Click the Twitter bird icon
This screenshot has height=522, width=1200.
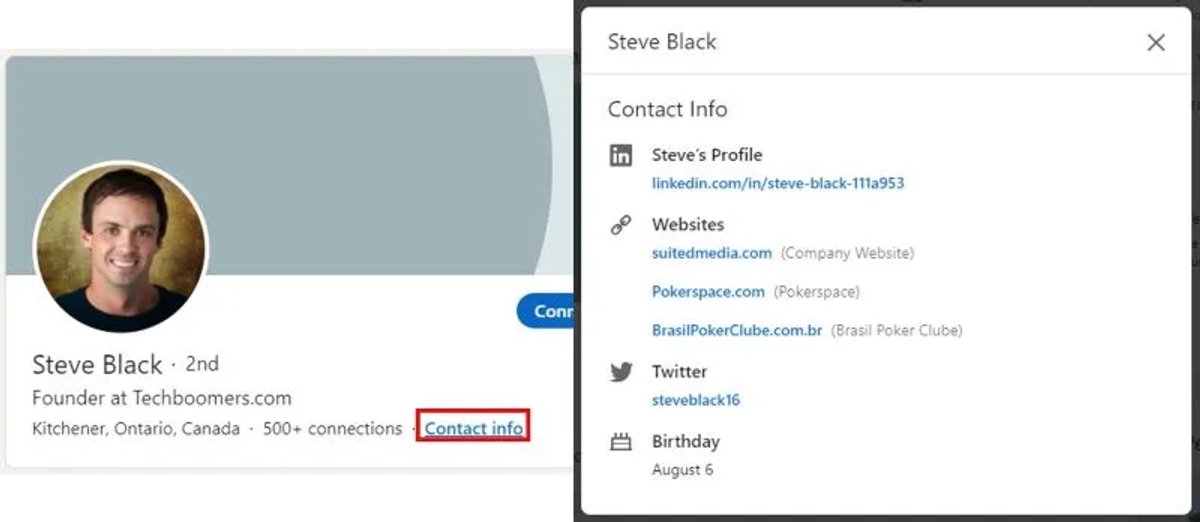click(x=621, y=372)
